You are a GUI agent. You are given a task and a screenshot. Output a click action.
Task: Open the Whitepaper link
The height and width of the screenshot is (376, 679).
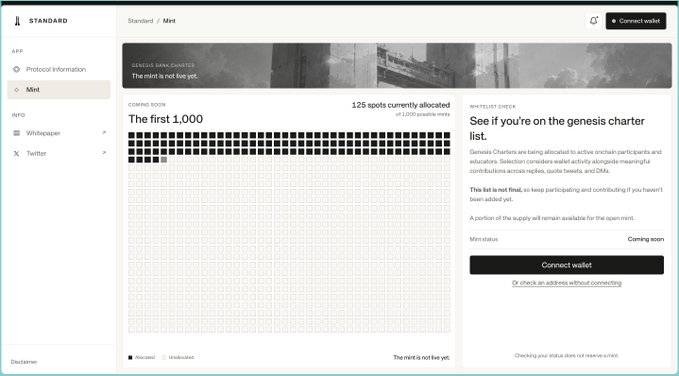(59, 133)
